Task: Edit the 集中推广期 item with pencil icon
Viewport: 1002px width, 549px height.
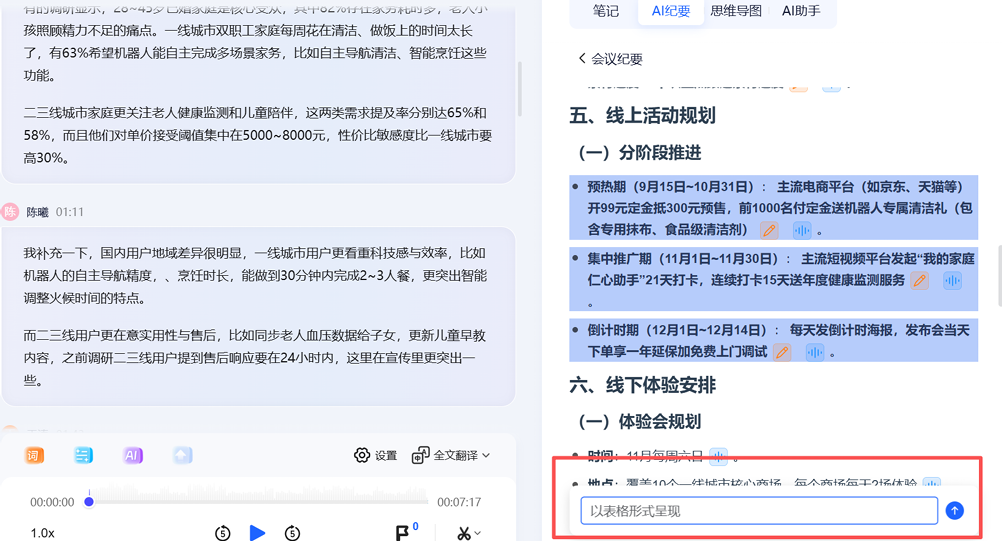Action: click(x=920, y=281)
